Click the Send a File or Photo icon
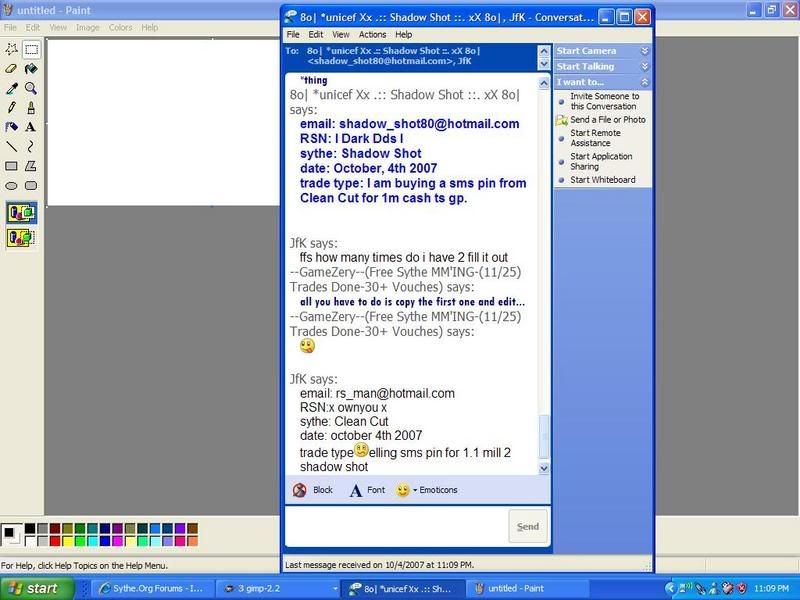Screen dimensions: 800x600 coord(561,120)
